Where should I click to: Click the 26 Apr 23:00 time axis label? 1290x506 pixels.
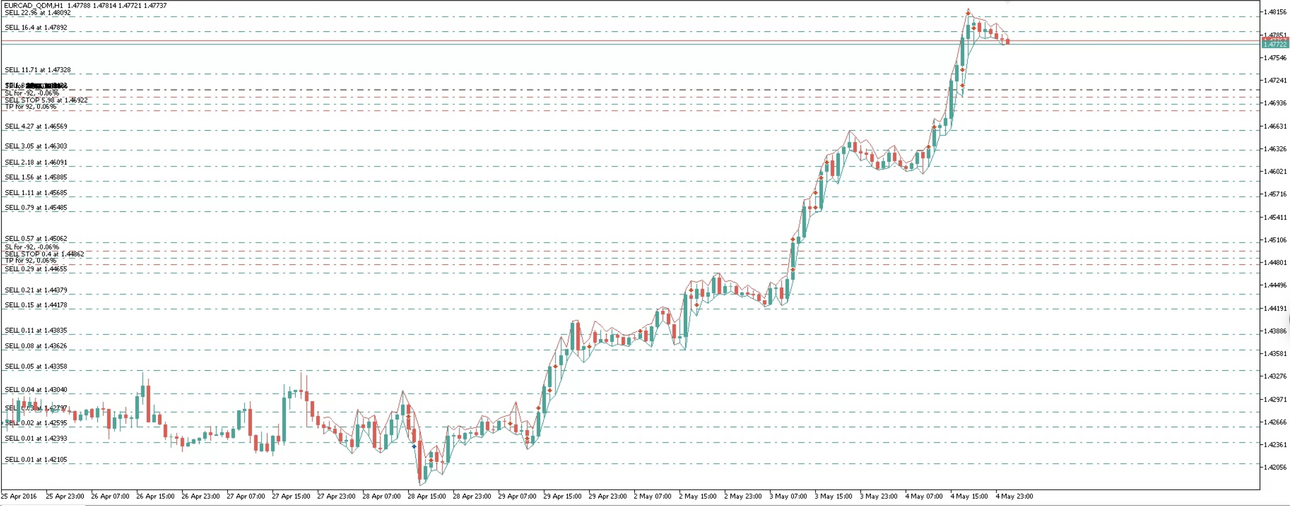(200, 495)
